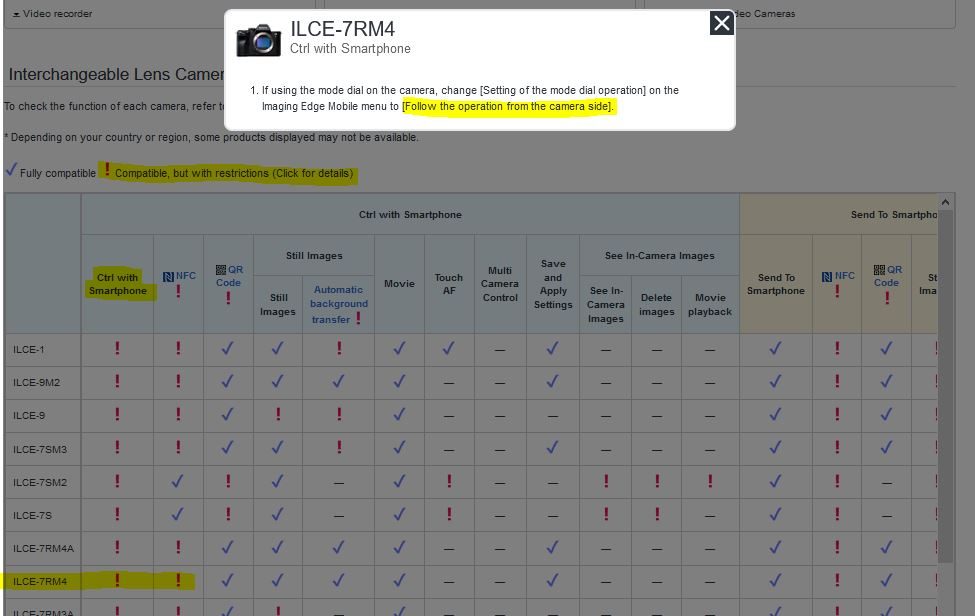Image resolution: width=975 pixels, height=616 pixels.
Task: Click the highlighted 'Ctrl with Smartphone' column header
Action: 118,284
